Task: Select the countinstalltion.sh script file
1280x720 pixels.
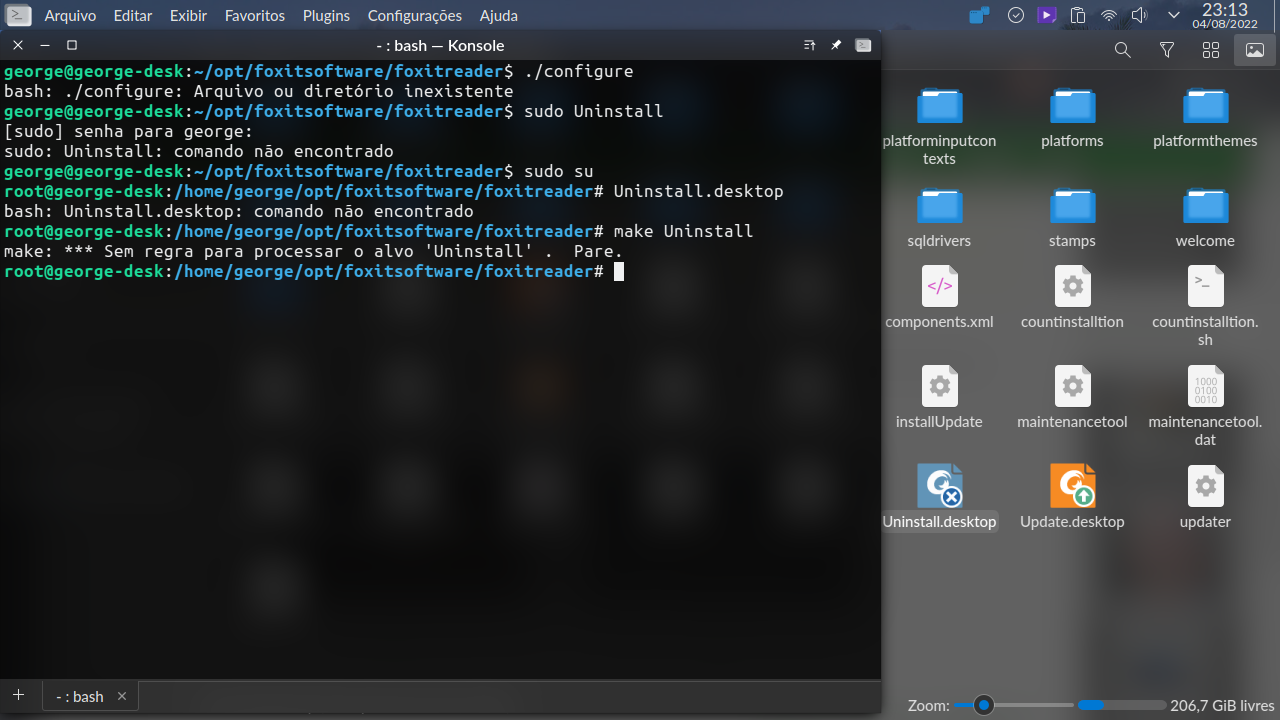Action: (x=1205, y=307)
